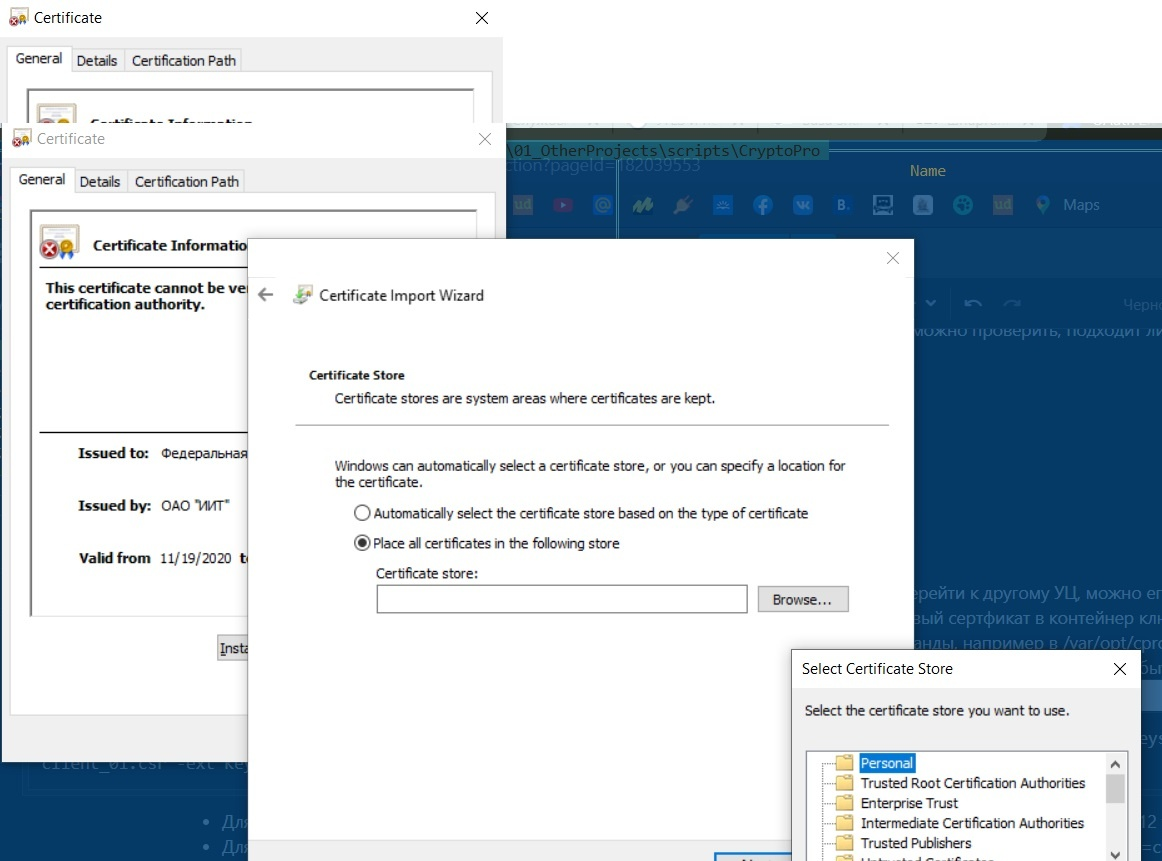Choose the Trusted Publishers store
This screenshot has height=861, width=1162.
[x=915, y=843]
